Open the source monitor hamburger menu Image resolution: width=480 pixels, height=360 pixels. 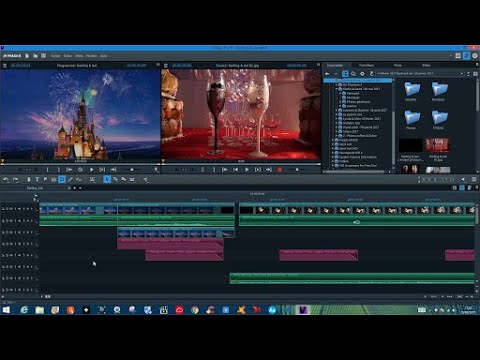coord(165,66)
